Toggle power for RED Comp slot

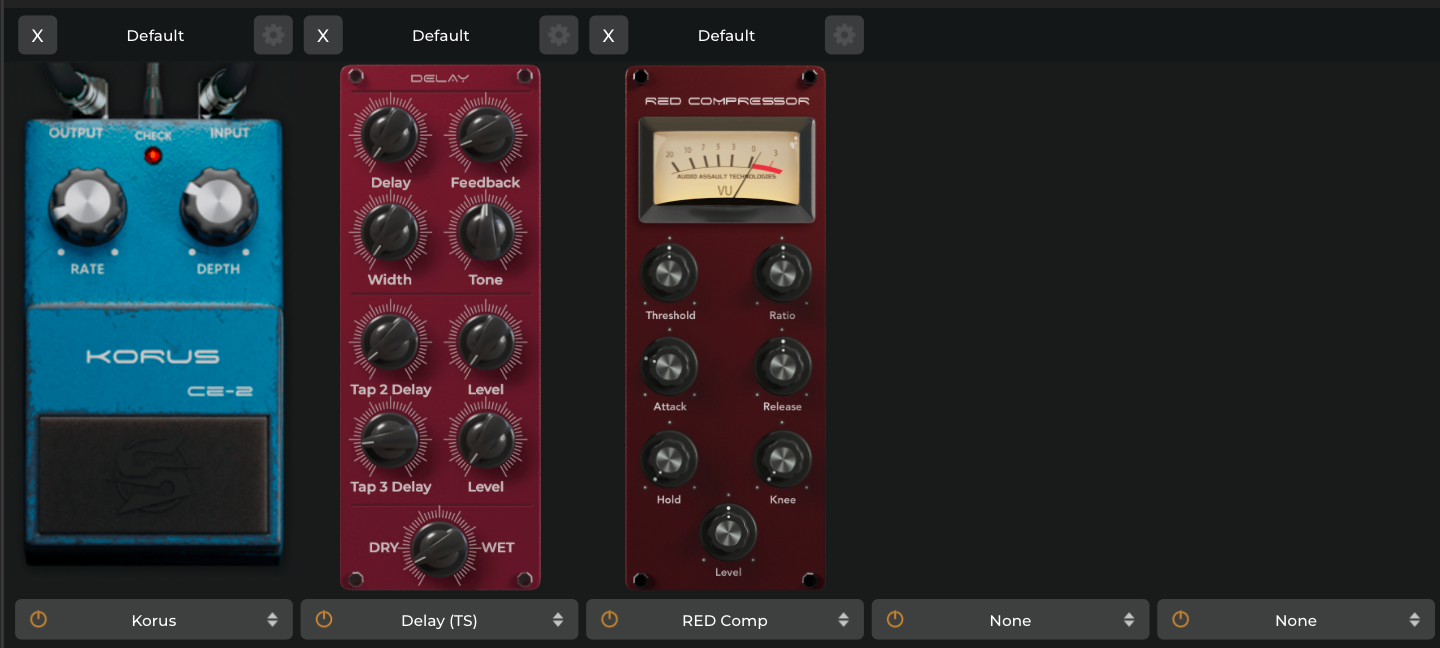[609, 620]
